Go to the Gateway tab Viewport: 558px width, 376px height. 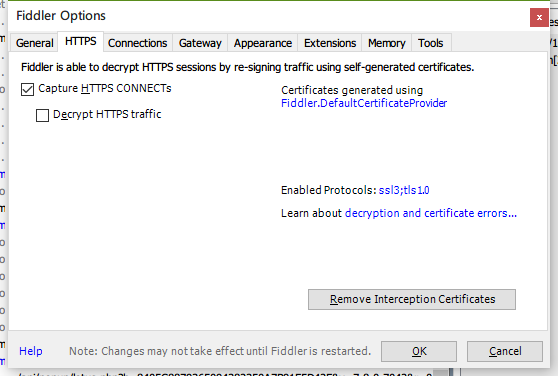tap(200, 43)
